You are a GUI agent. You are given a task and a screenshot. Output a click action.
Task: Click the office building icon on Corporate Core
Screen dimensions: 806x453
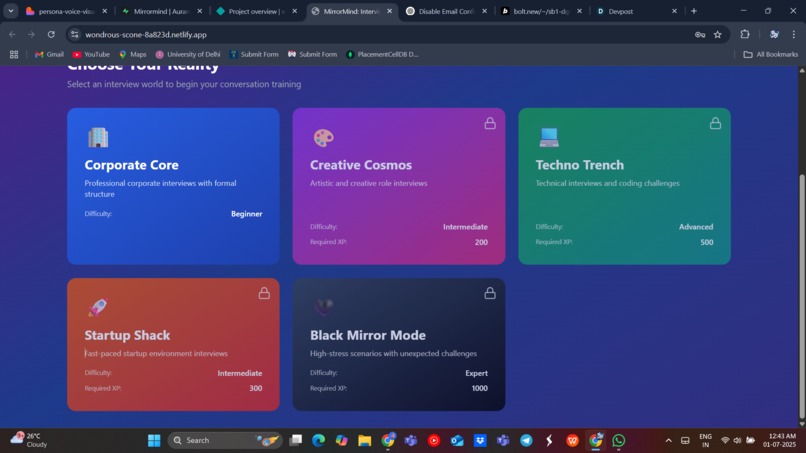pyautogui.click(x=98, y=137)
